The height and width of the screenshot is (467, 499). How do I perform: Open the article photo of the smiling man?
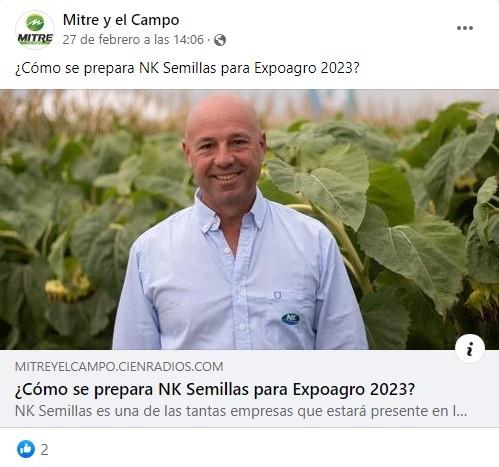coord(249,219)
